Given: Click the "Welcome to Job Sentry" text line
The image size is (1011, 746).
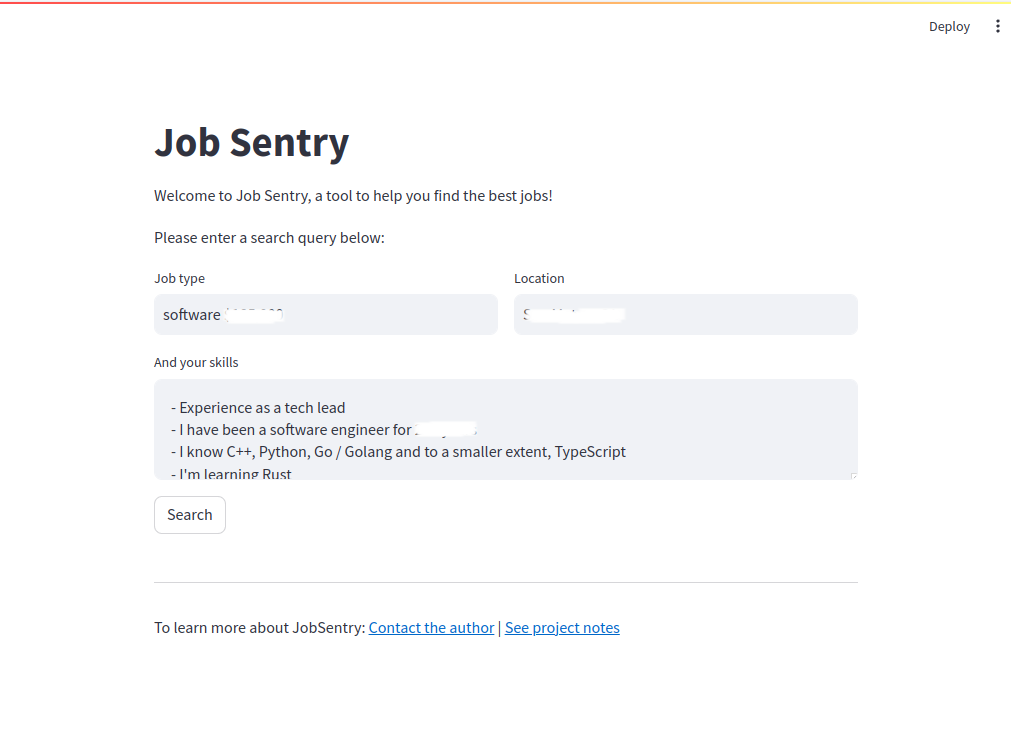Looking at the screenshot, I should [353, 196].
